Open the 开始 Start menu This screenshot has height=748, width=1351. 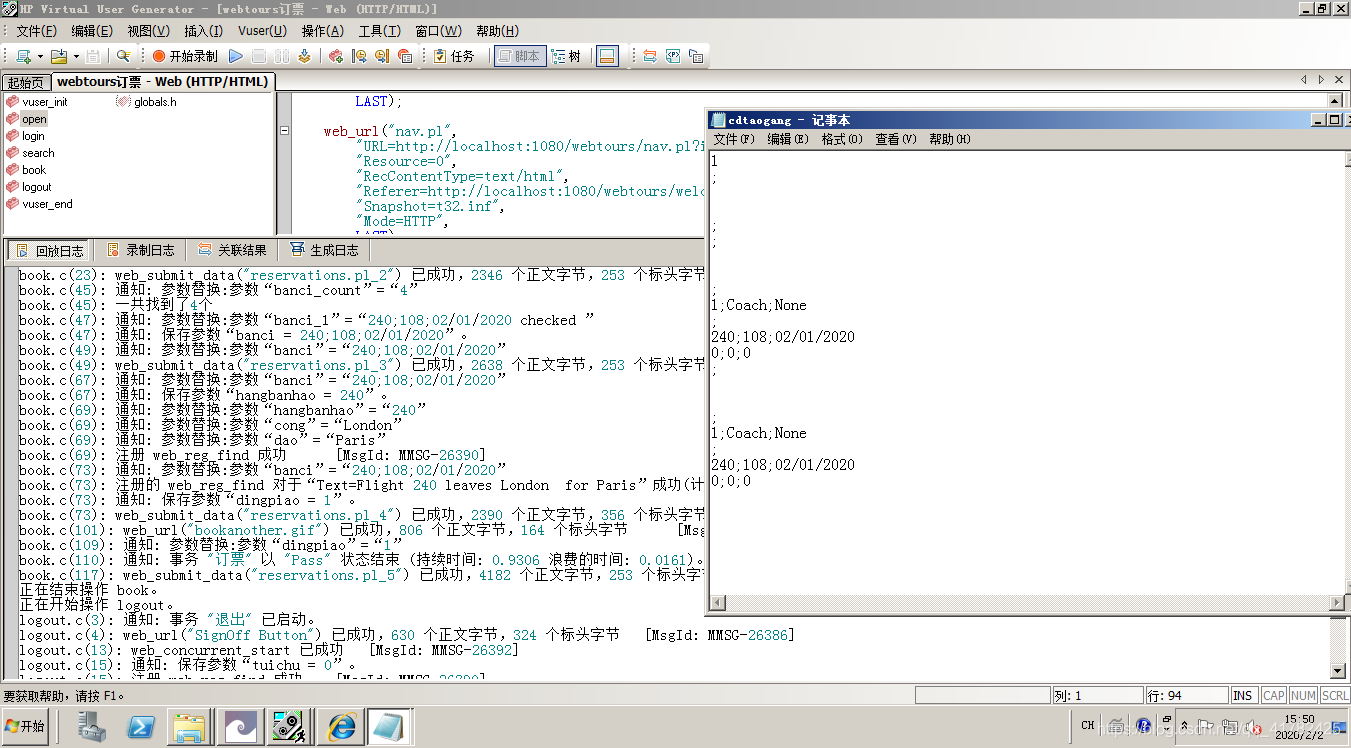pyautogui.click(x=25, y=726)
